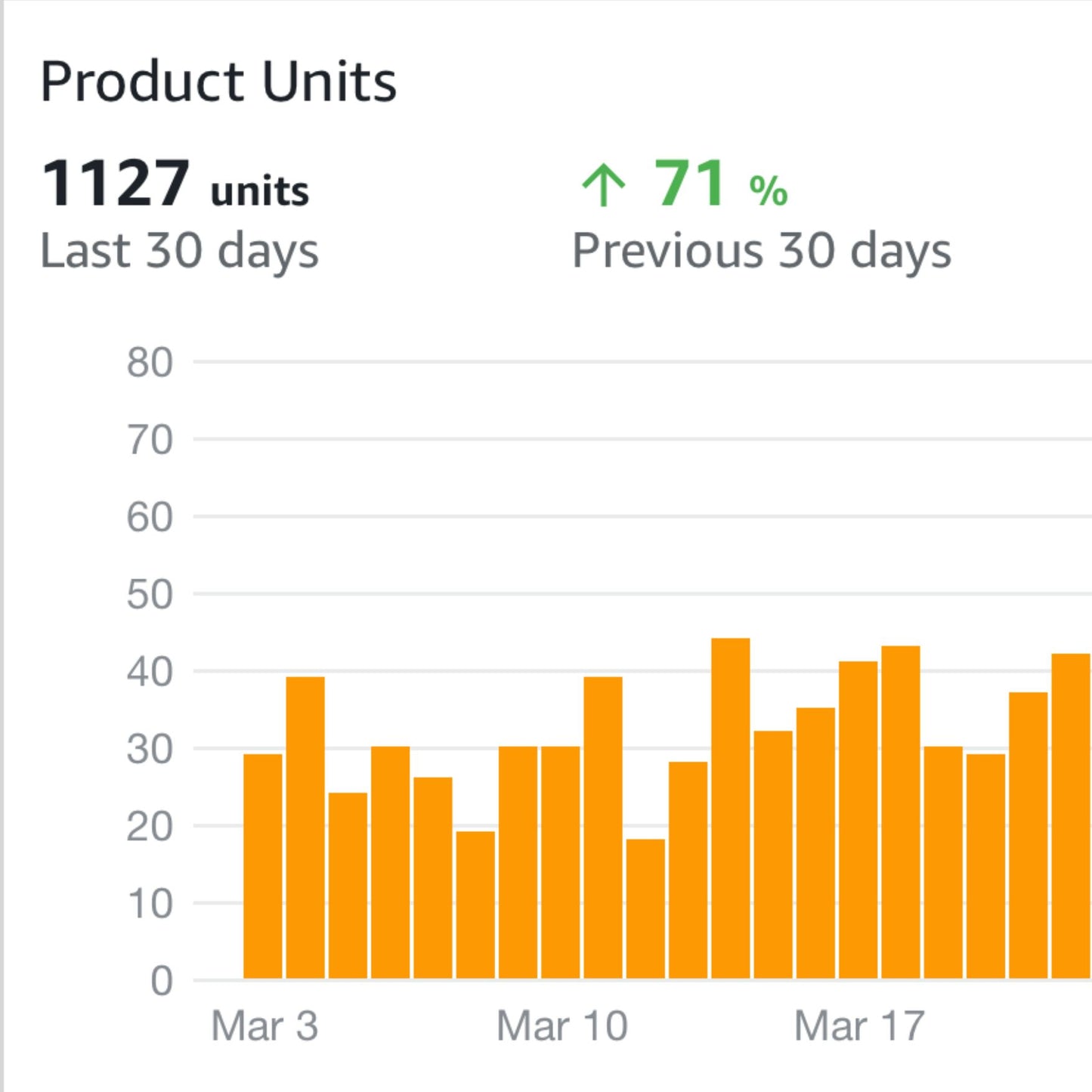Click the Mar 3 x-axis date label
The width and height of the screenshot is (1092, 1092).
click(264, 1026)
